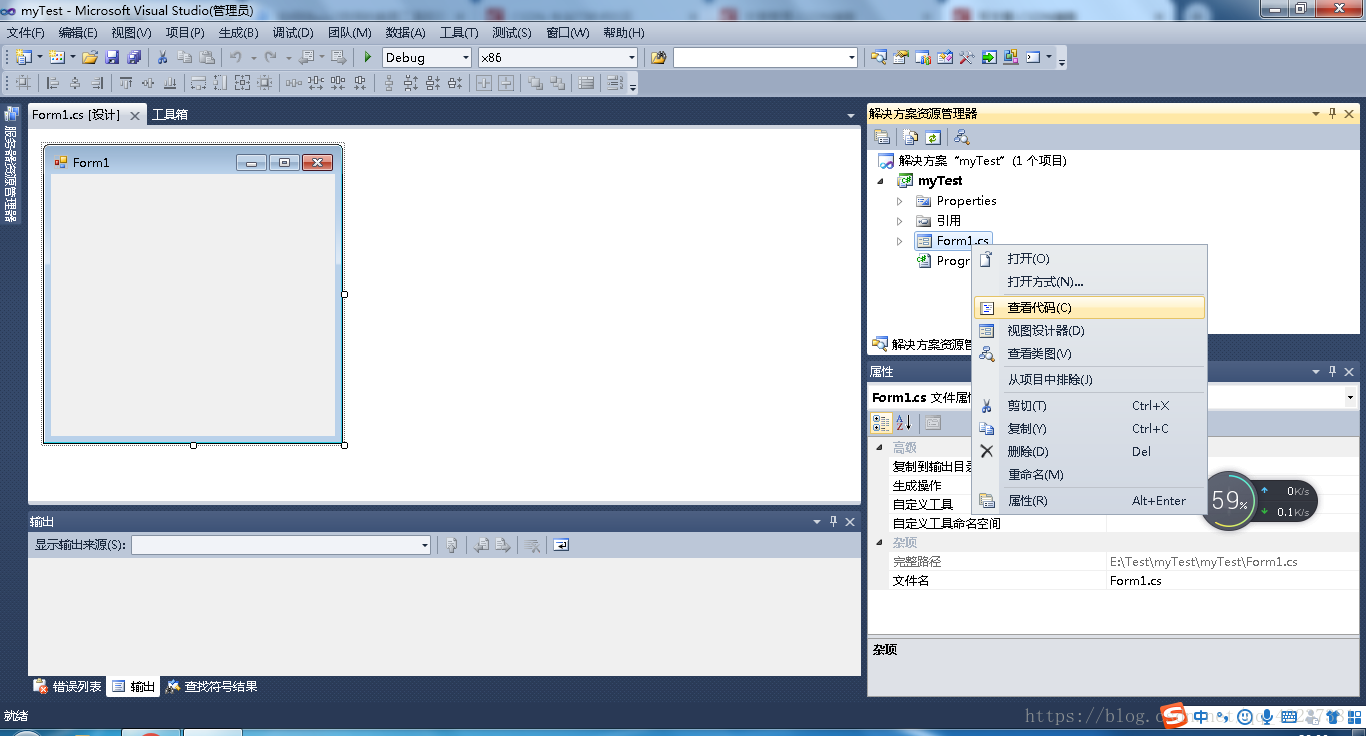Viewport: 1366px width, 736px height.
Task: Switch the property grid to categorized view
Action: (x=881, y=423)
